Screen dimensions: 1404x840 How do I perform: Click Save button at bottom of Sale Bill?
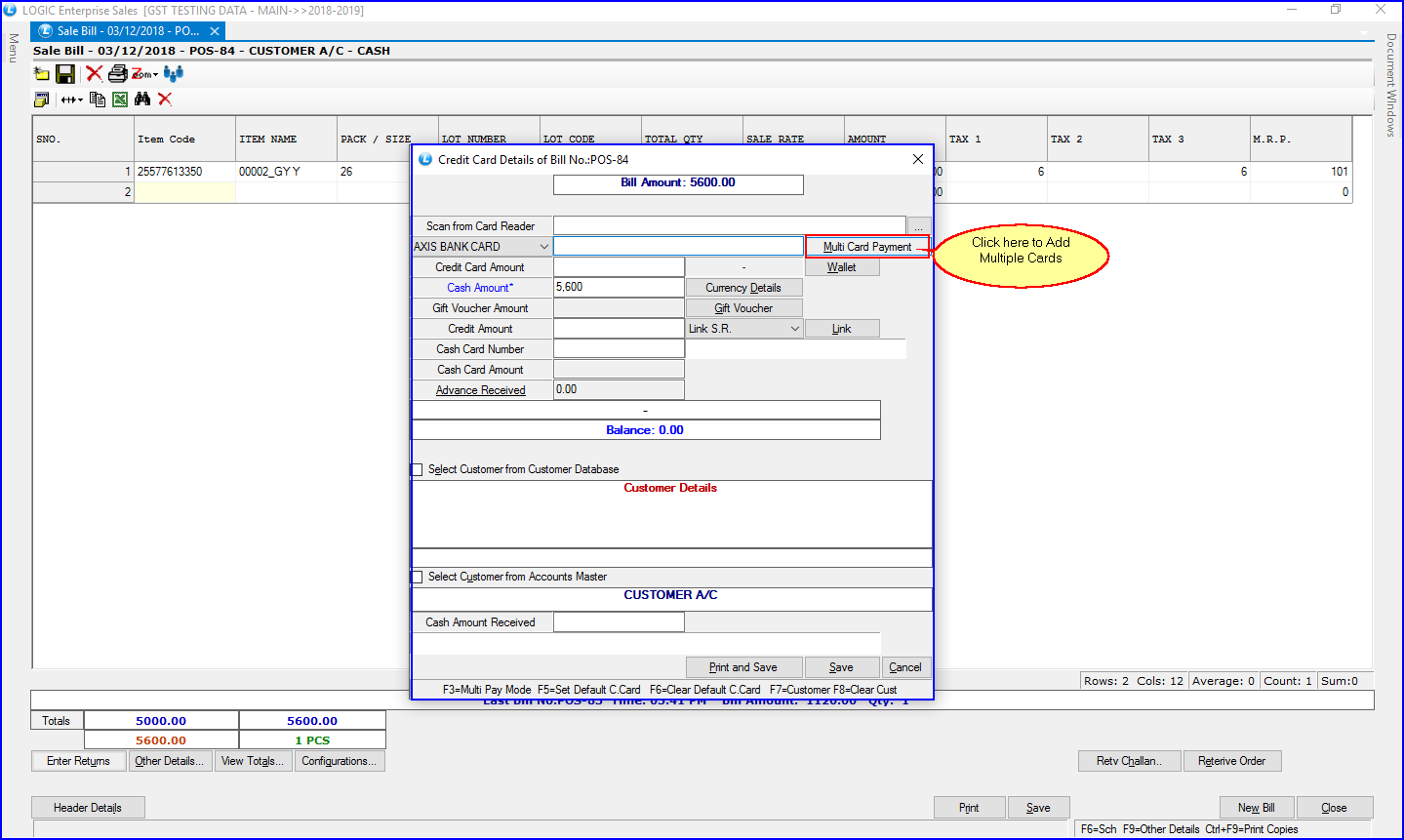click(x=1039, y=808)
